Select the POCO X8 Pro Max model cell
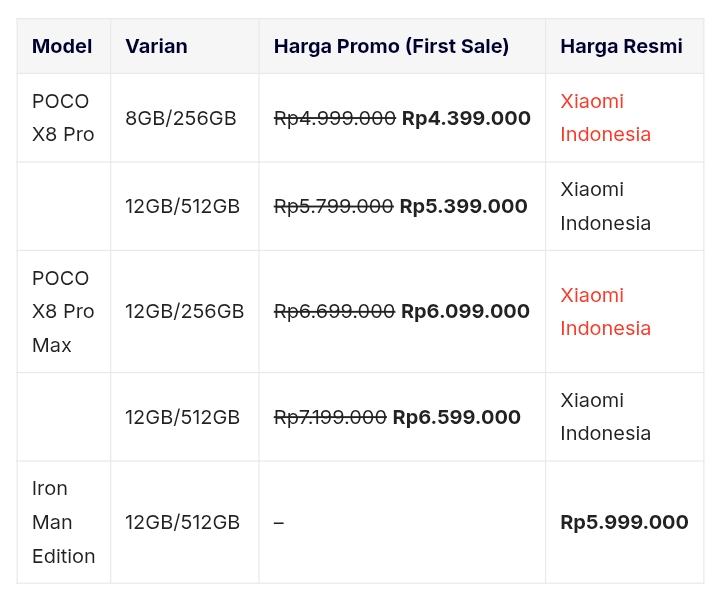The image size is (720, 598). pyautogui.click(x=63, y=311)
